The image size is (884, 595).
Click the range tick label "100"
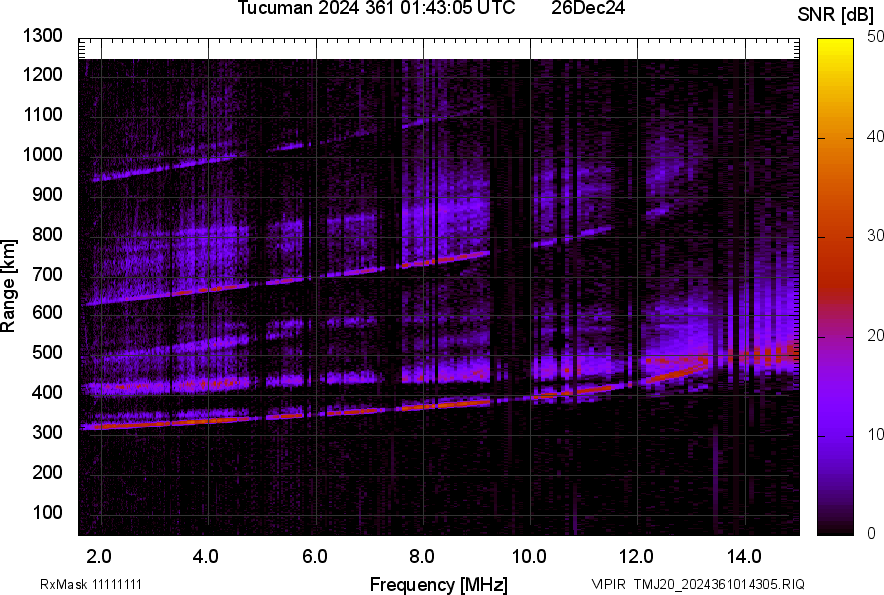point(47,512)
